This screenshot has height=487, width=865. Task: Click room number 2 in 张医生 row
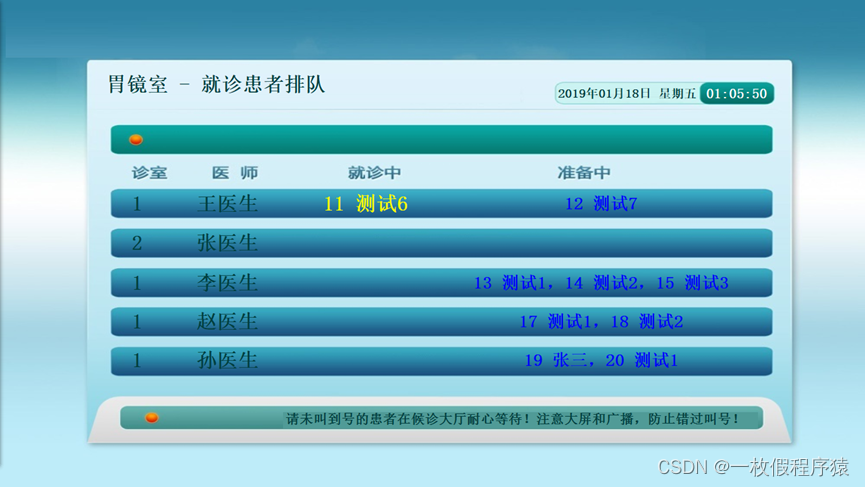pos(137,243)
